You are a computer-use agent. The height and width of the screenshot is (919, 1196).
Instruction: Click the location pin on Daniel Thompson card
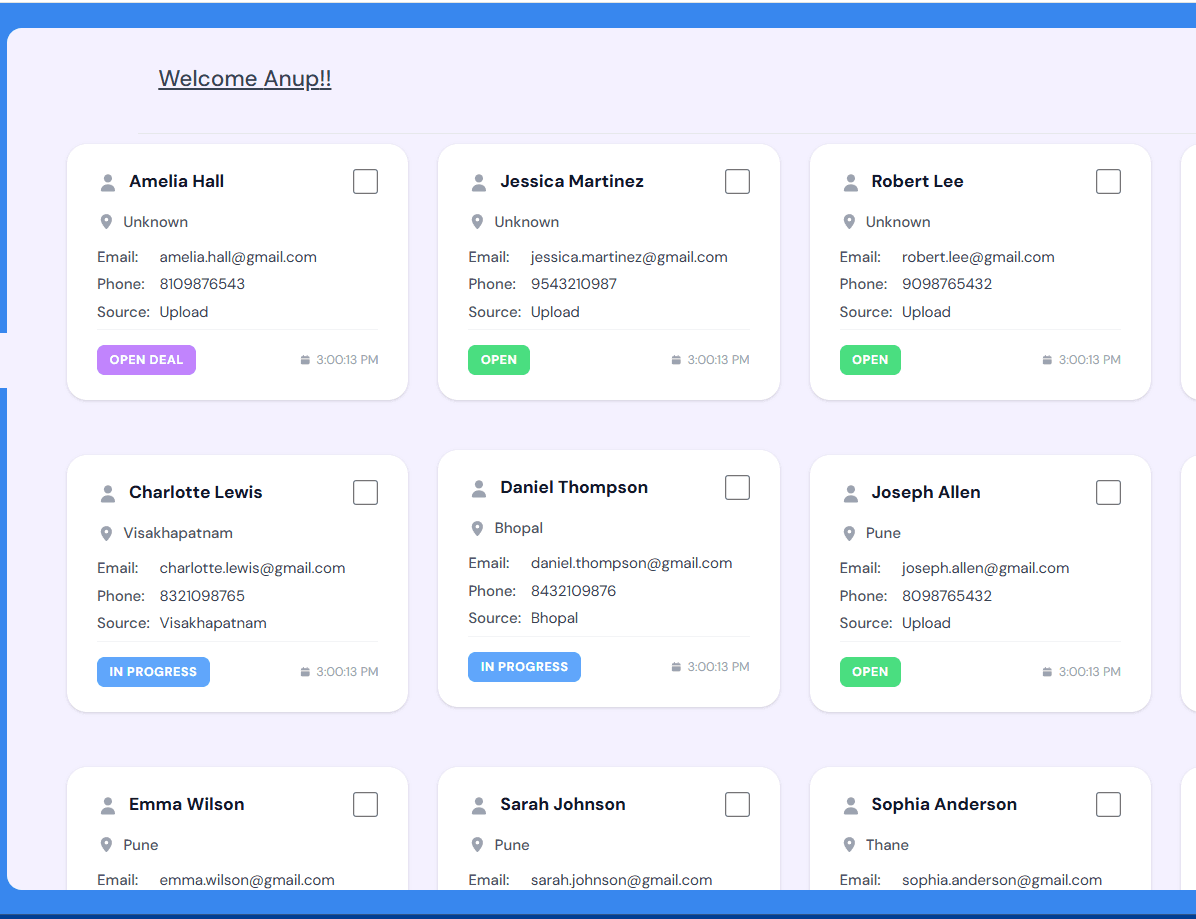pyautogui.click(x=477, y=527)
